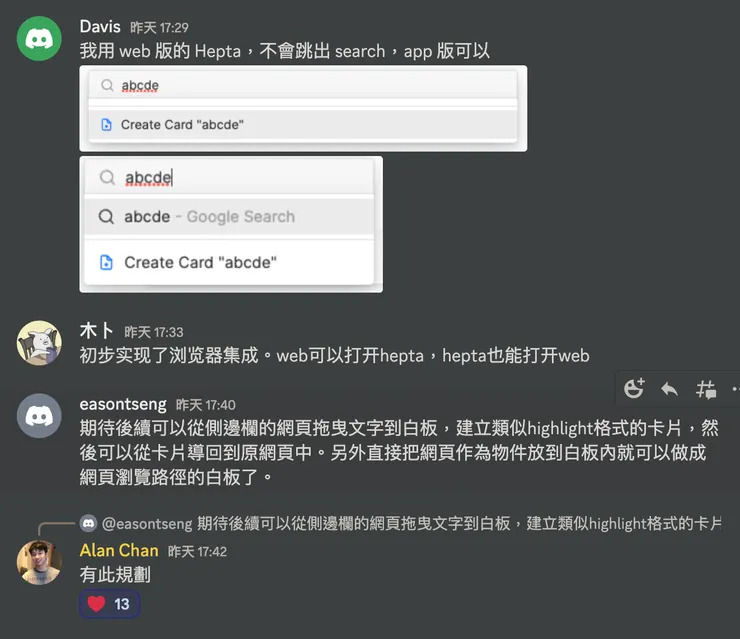Click easontseng's gray Discord avatar
This screenshot has width=740, height=639.
tap(39, 416)
